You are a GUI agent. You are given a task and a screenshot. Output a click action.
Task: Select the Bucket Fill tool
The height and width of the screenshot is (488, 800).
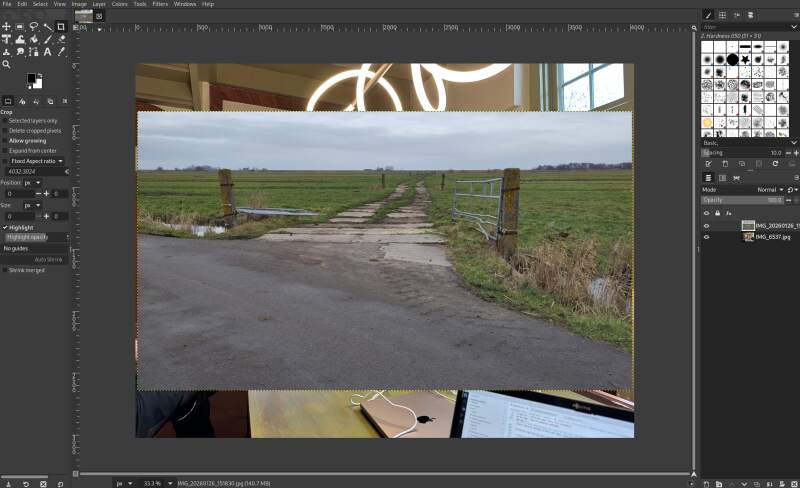pos(34,39)
